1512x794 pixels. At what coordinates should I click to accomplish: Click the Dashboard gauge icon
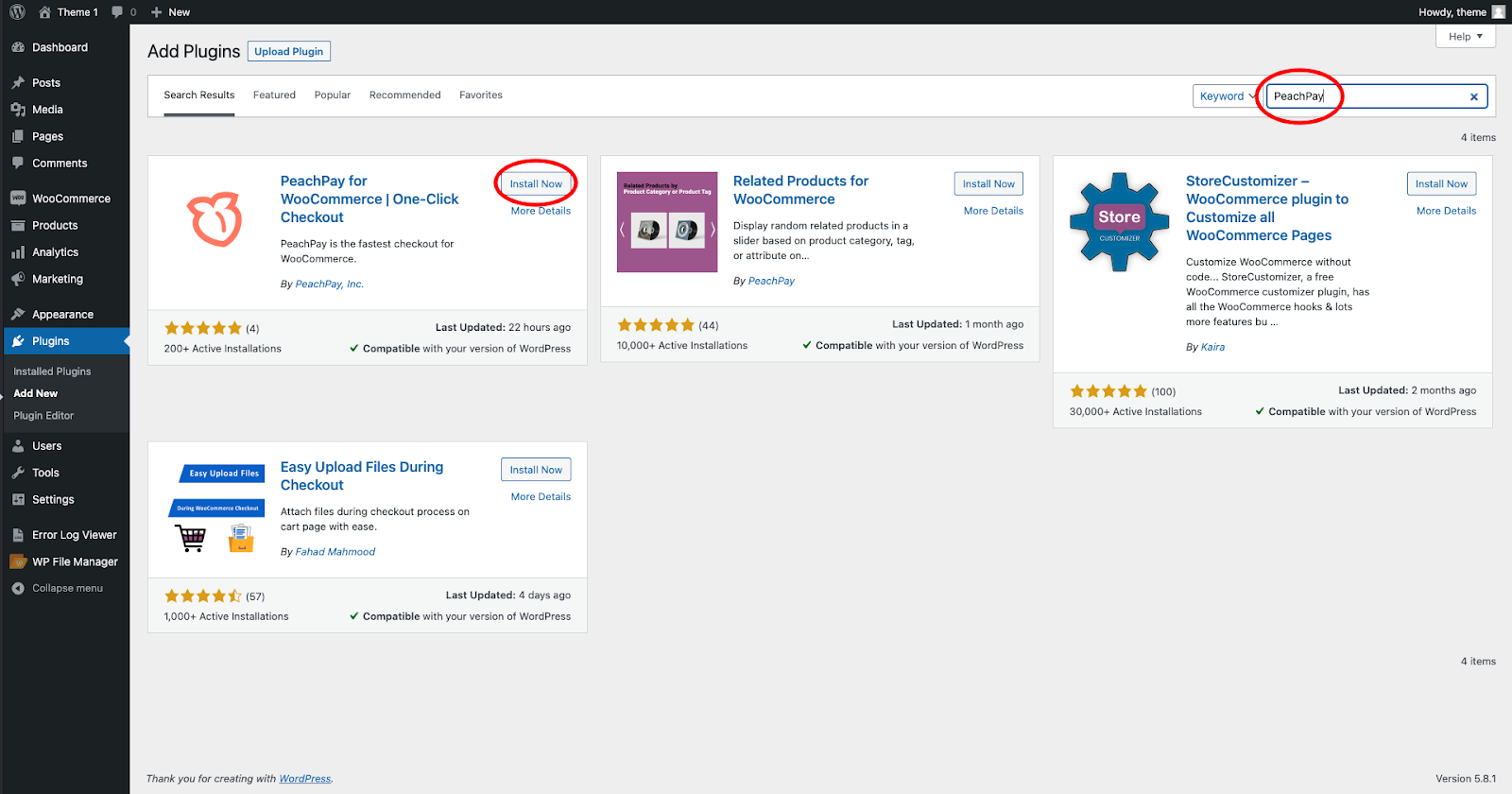18,47
